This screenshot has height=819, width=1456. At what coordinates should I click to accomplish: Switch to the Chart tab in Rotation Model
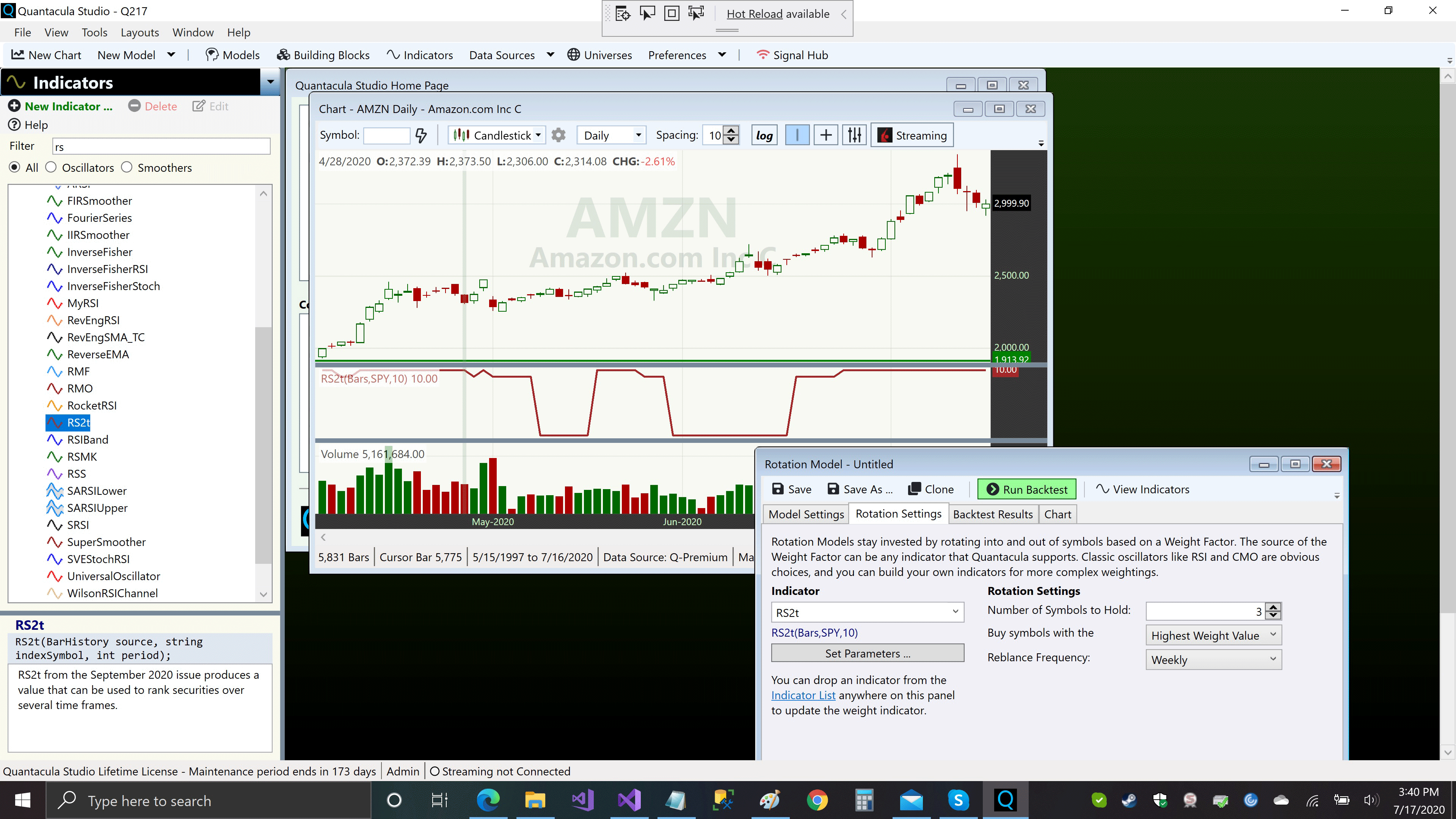pos(1057,514)
